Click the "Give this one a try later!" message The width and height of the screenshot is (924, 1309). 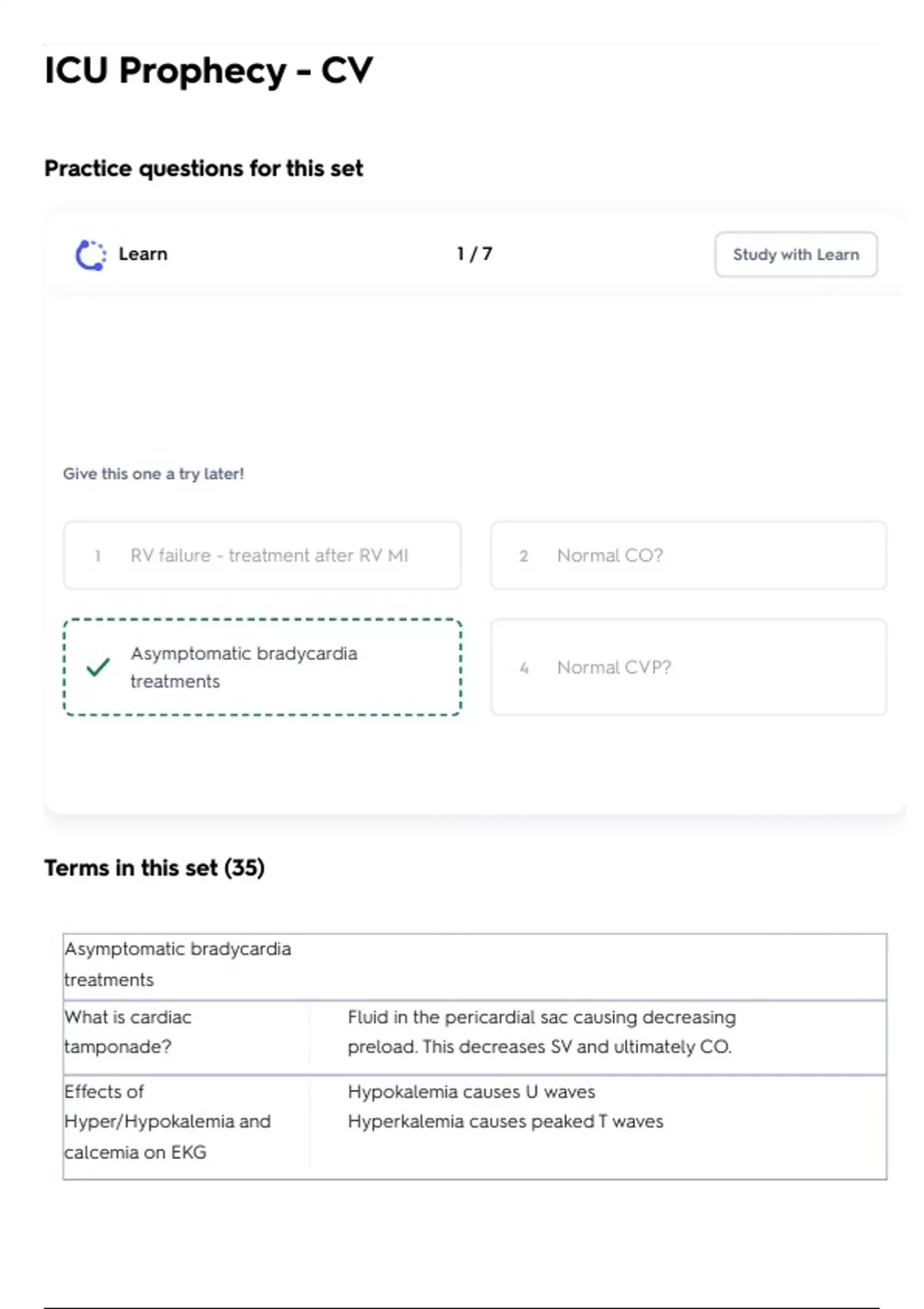[153, 474]
